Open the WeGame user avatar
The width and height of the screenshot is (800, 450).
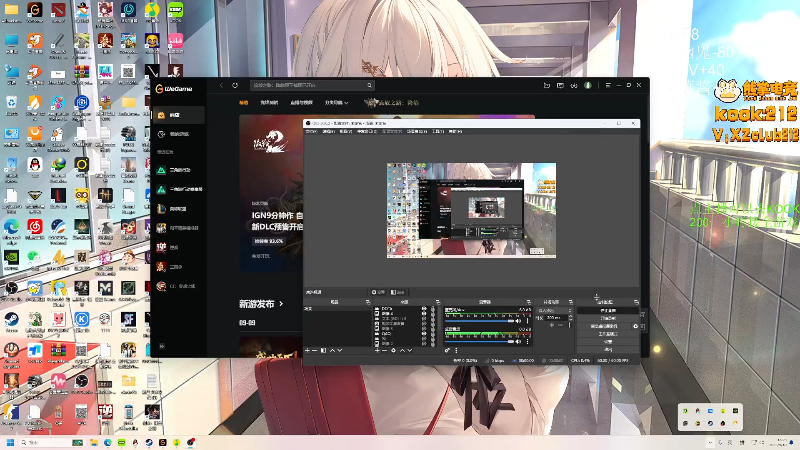(588, 85)
